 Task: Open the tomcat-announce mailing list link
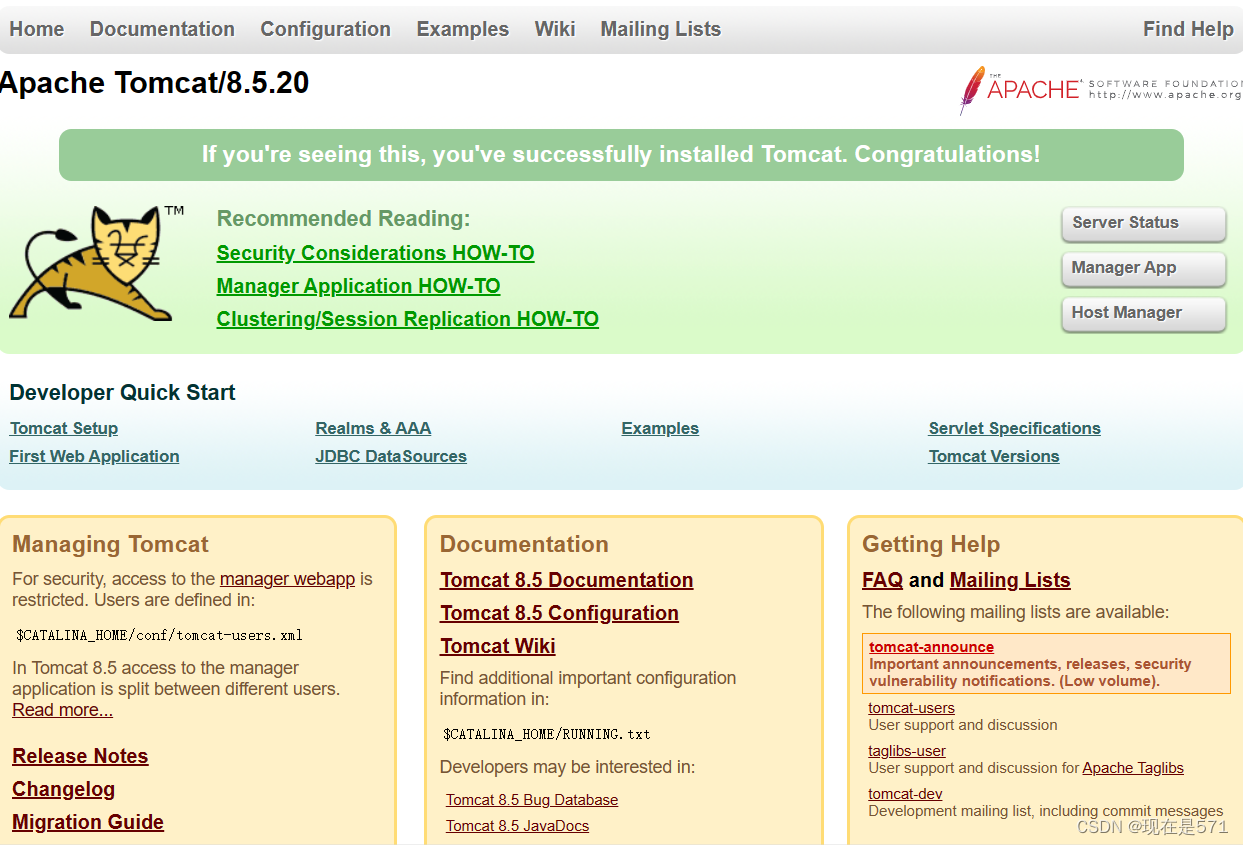pos(931,647)
